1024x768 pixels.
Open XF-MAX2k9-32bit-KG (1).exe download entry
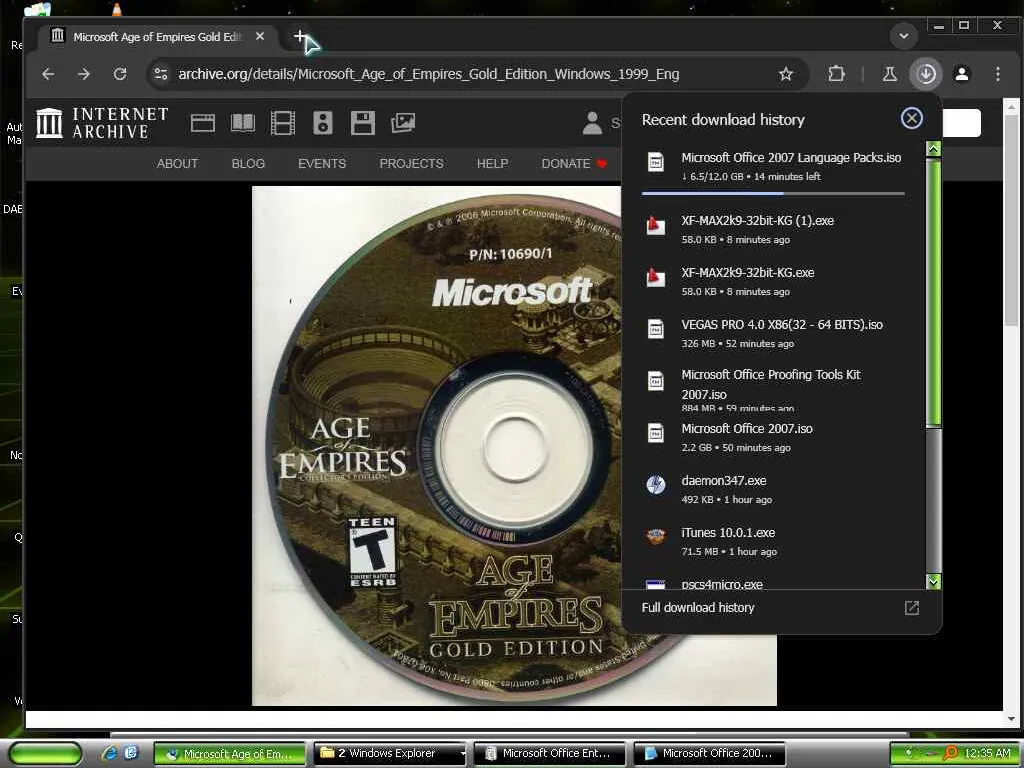coord(774,229)
